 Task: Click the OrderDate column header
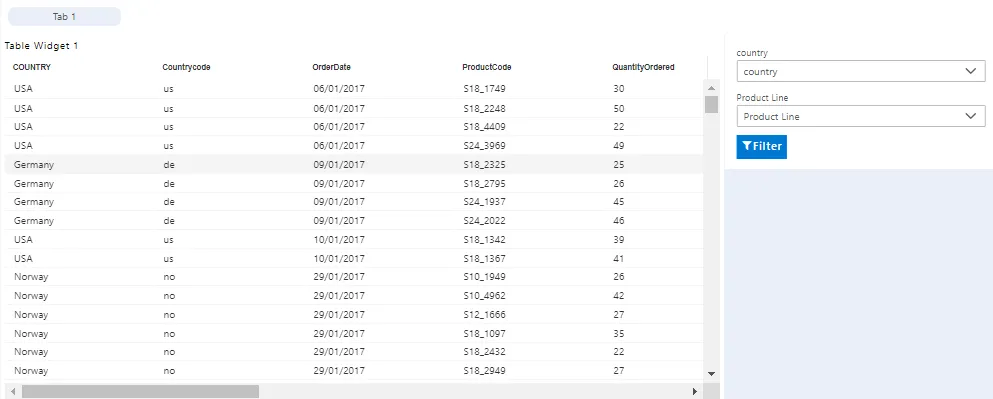(x=331, y=67)
